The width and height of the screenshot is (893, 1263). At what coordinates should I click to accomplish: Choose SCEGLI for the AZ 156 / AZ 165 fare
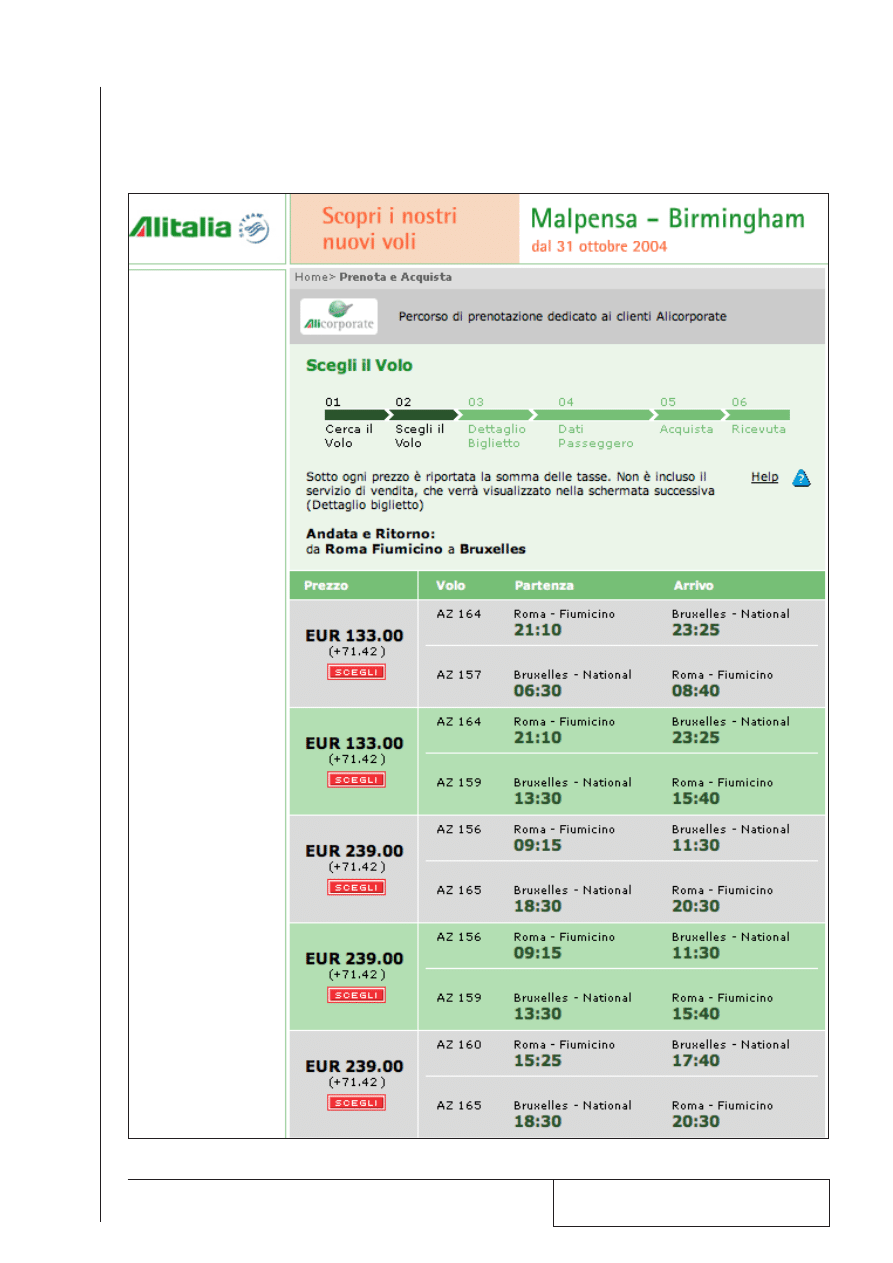[x=356, y=887]
